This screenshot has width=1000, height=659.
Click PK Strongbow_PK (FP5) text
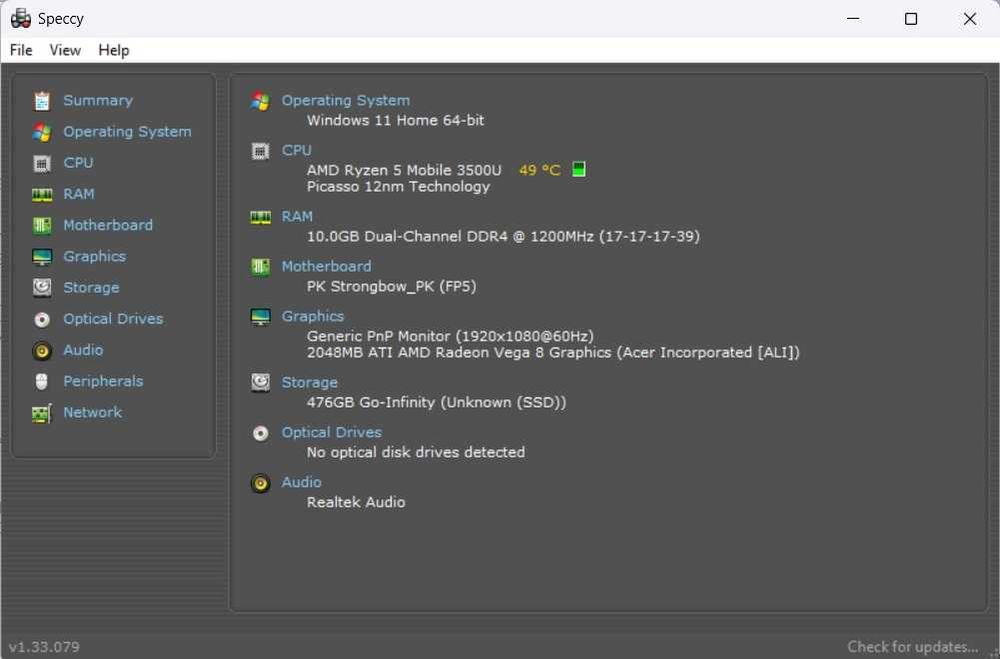392,286
